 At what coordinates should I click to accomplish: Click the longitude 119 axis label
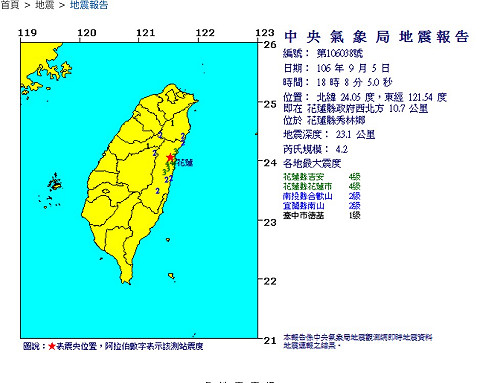(x=27, y=33)
